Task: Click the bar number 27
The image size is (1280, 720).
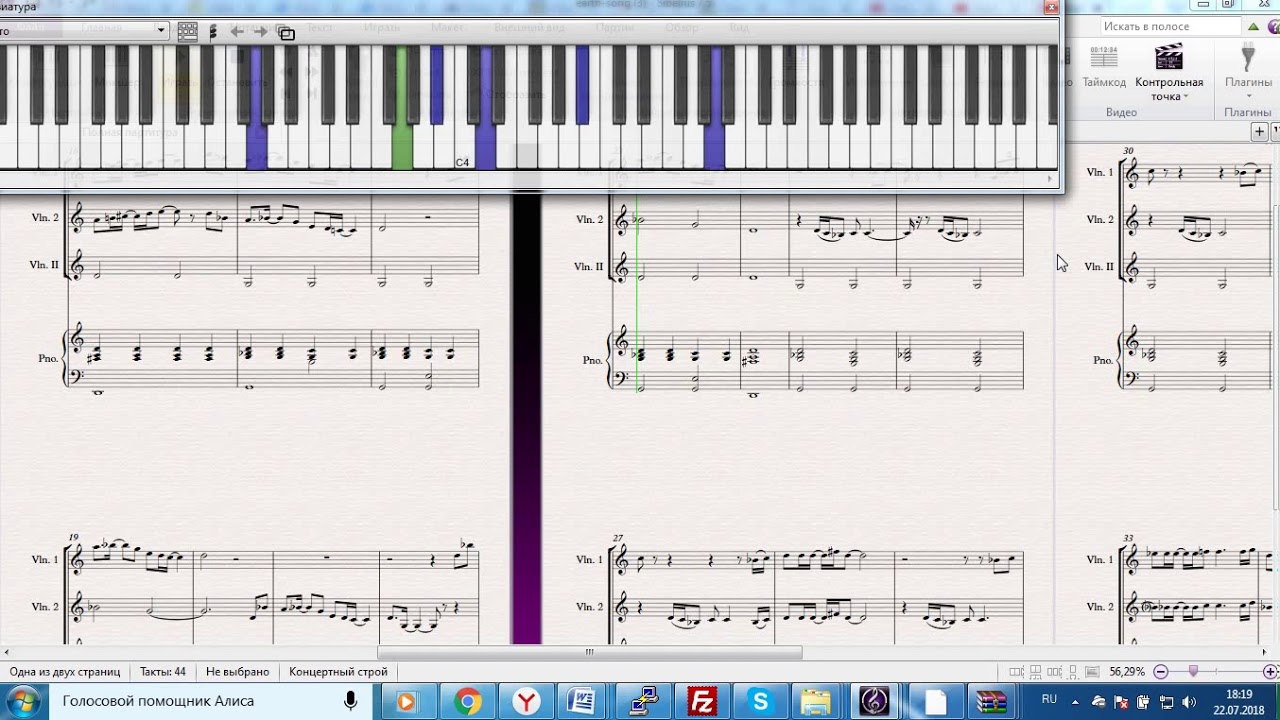Action: click(618, 538)
